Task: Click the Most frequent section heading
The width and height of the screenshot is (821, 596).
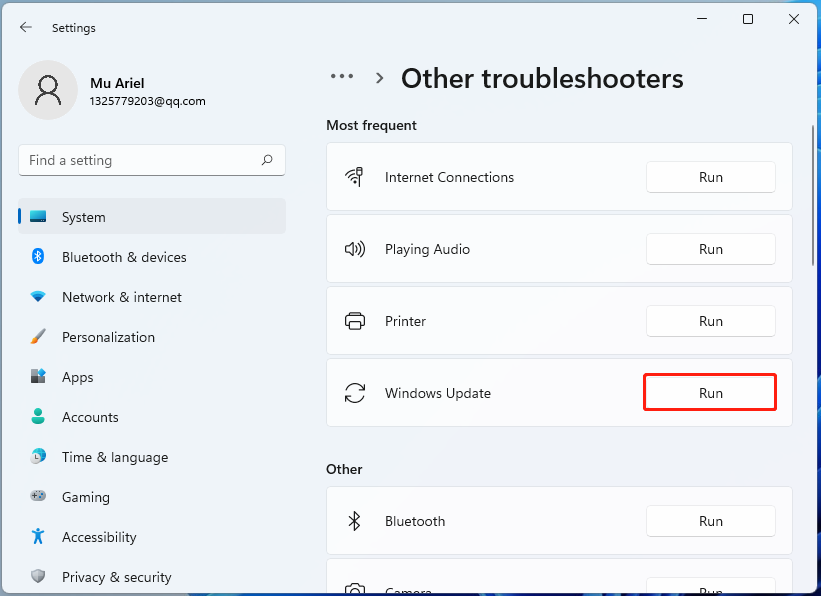Action: (371, 125)
